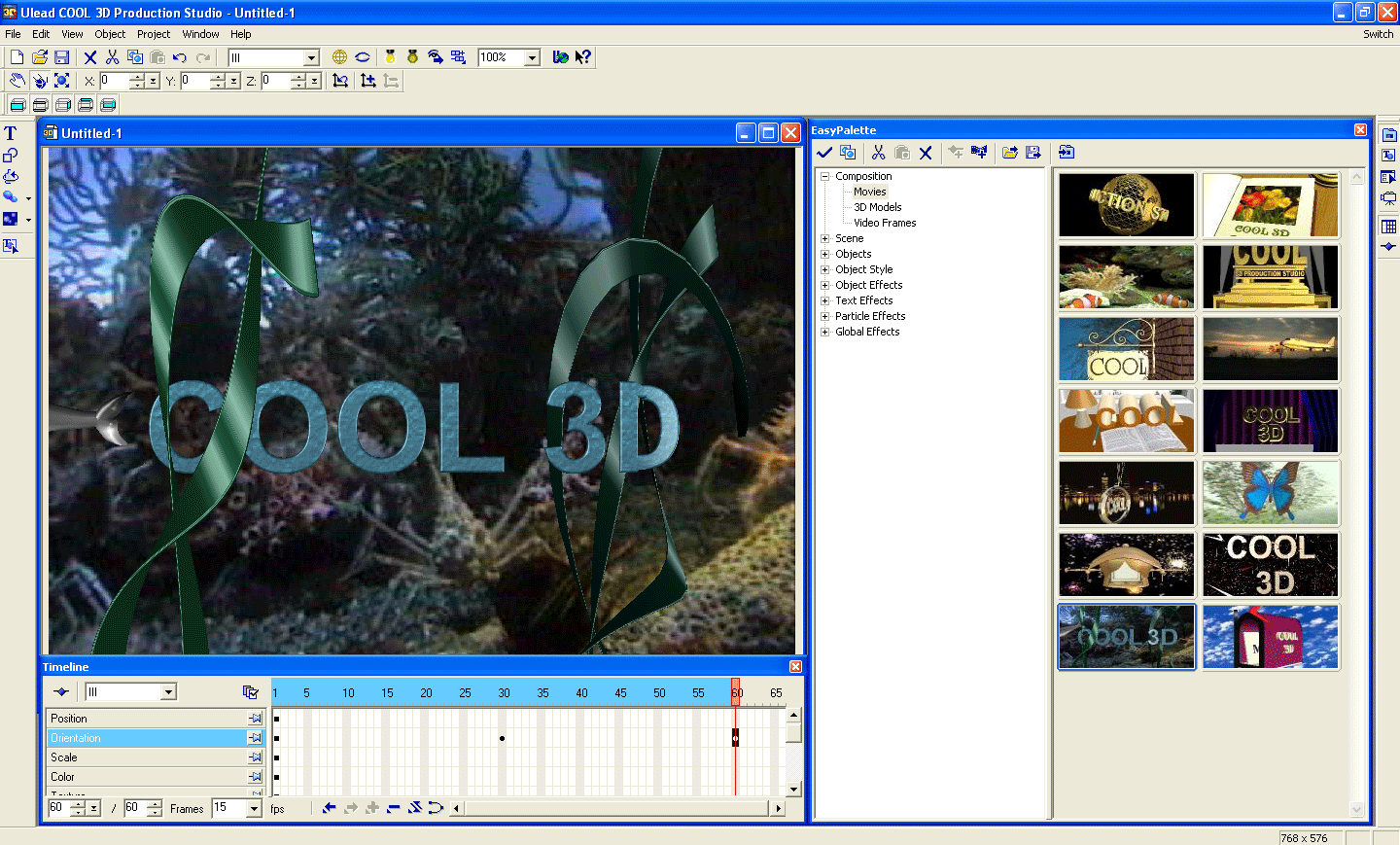Click the Reverse keyframes icon in Timeline
Screen dimensions: 1400x845
[x=414, y=808]
